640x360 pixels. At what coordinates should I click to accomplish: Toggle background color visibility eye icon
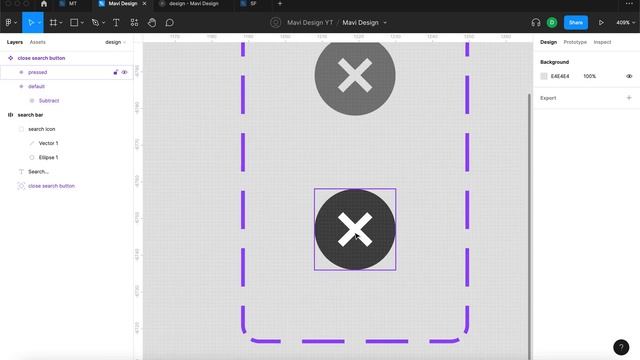click(x=629, y=76)
